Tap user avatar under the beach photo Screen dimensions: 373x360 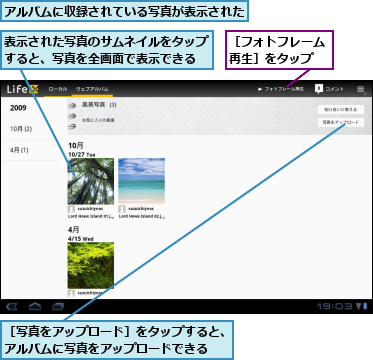pyautogui.click(x=122, y=209)
